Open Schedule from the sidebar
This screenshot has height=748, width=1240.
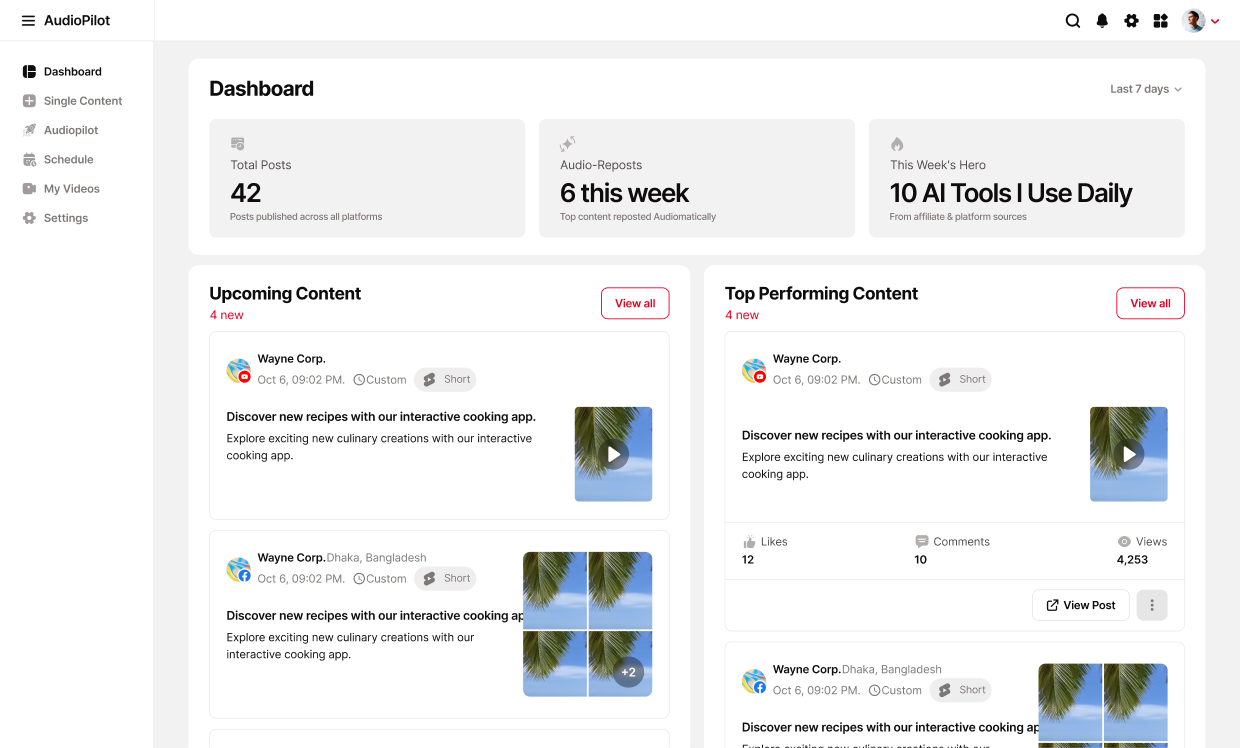click(68, 160)
